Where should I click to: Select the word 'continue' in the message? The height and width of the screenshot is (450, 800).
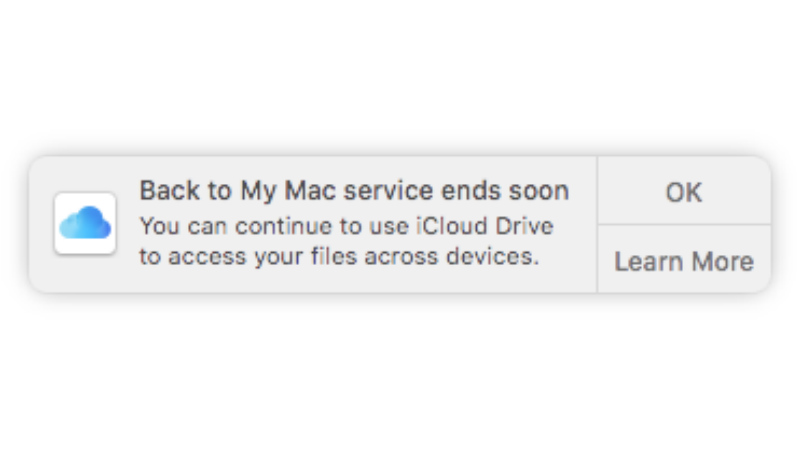click(283, 226)
